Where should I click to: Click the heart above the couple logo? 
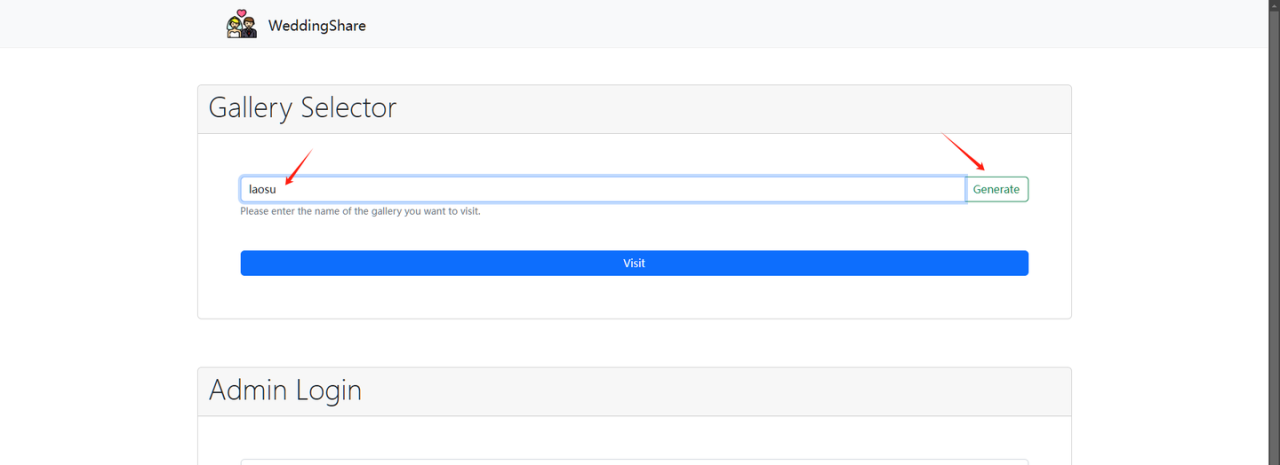click(241, 13)
